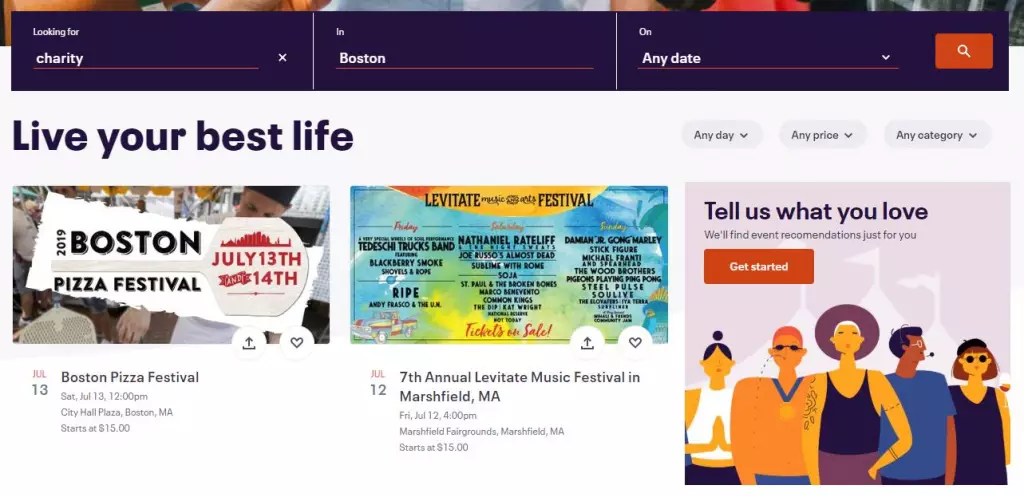Expand the Any price filter
Viewport: 1024px width, 497px height.
[822, 135]
